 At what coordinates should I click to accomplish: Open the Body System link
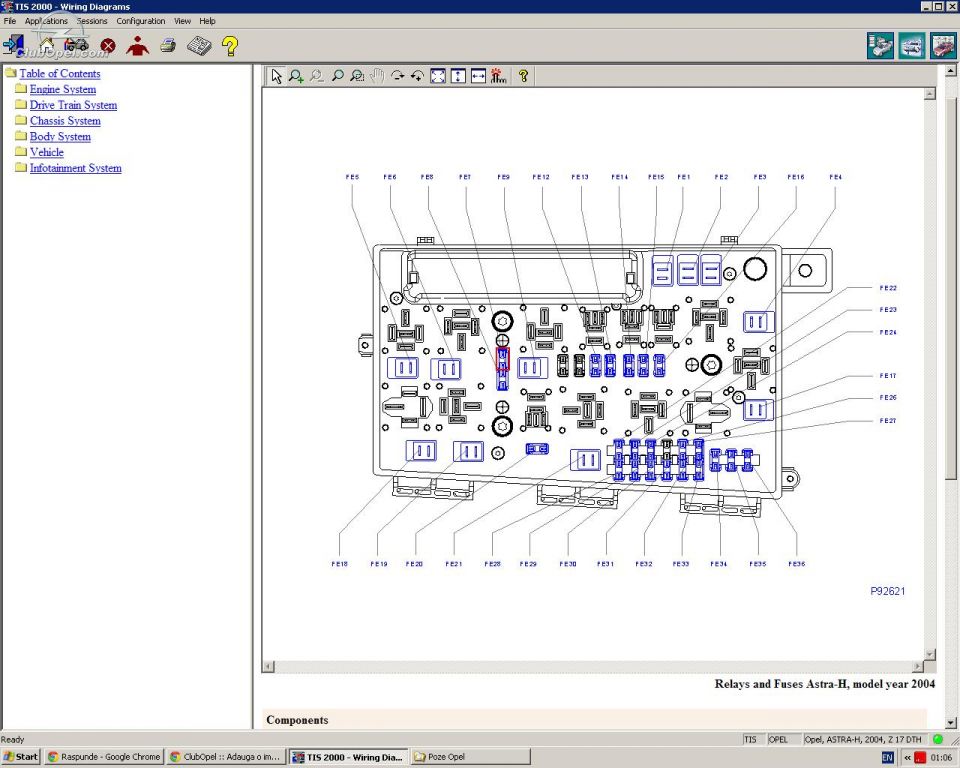tap(60, 137)
